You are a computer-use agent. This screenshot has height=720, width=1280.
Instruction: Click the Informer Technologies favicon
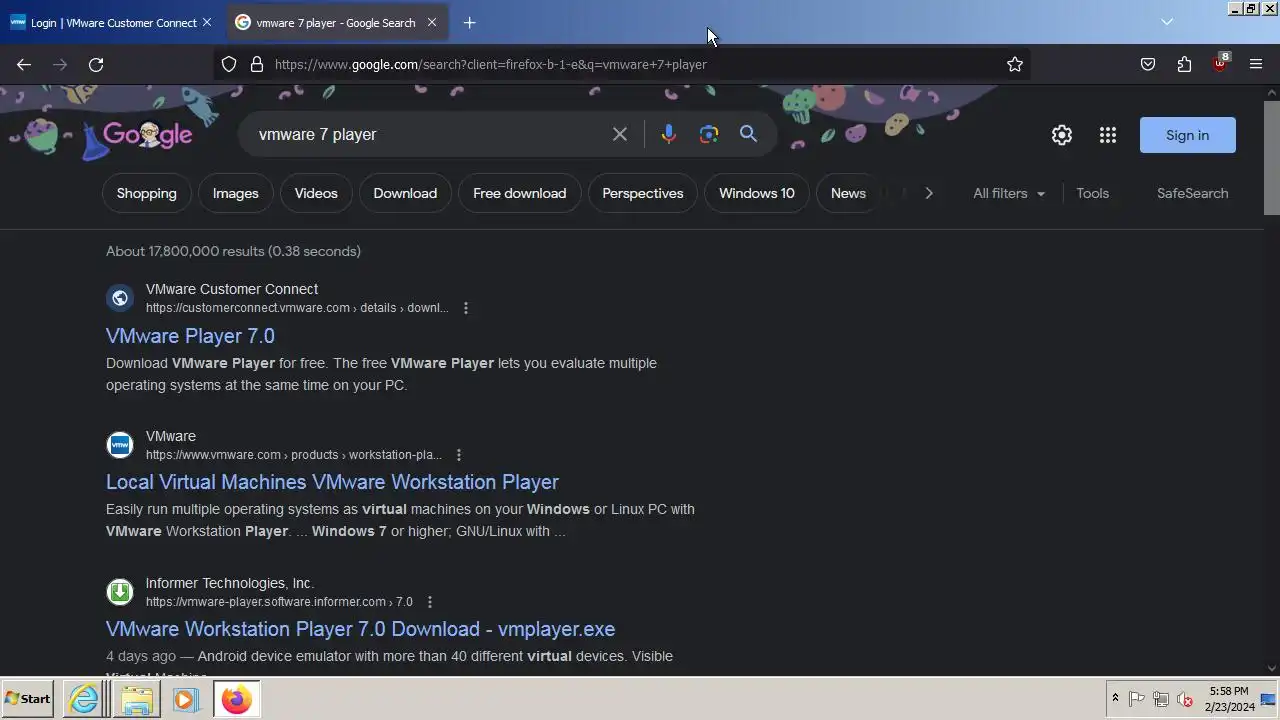120,592
